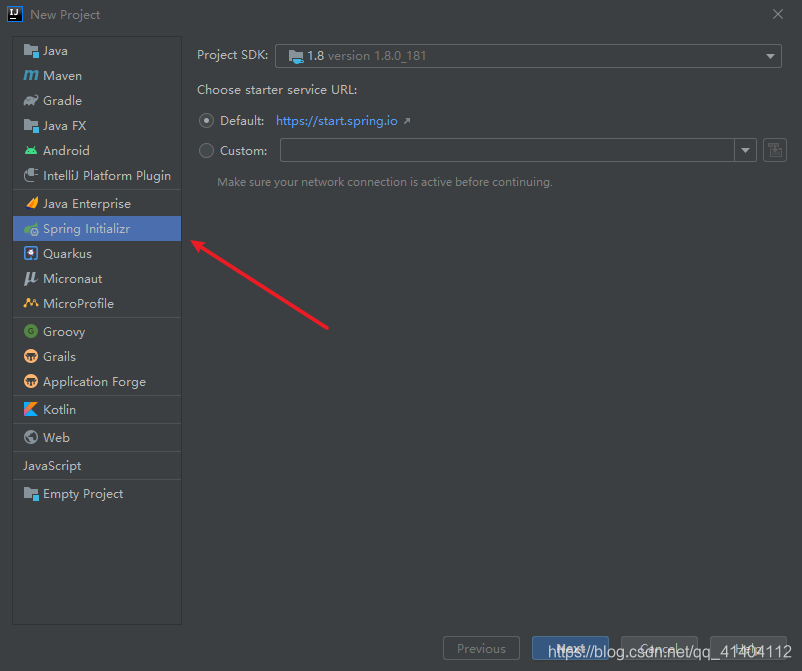Select the Empty Project folder icon
Image resolution: width=802 pixels, height=671 pixels.
click(31, 494)
